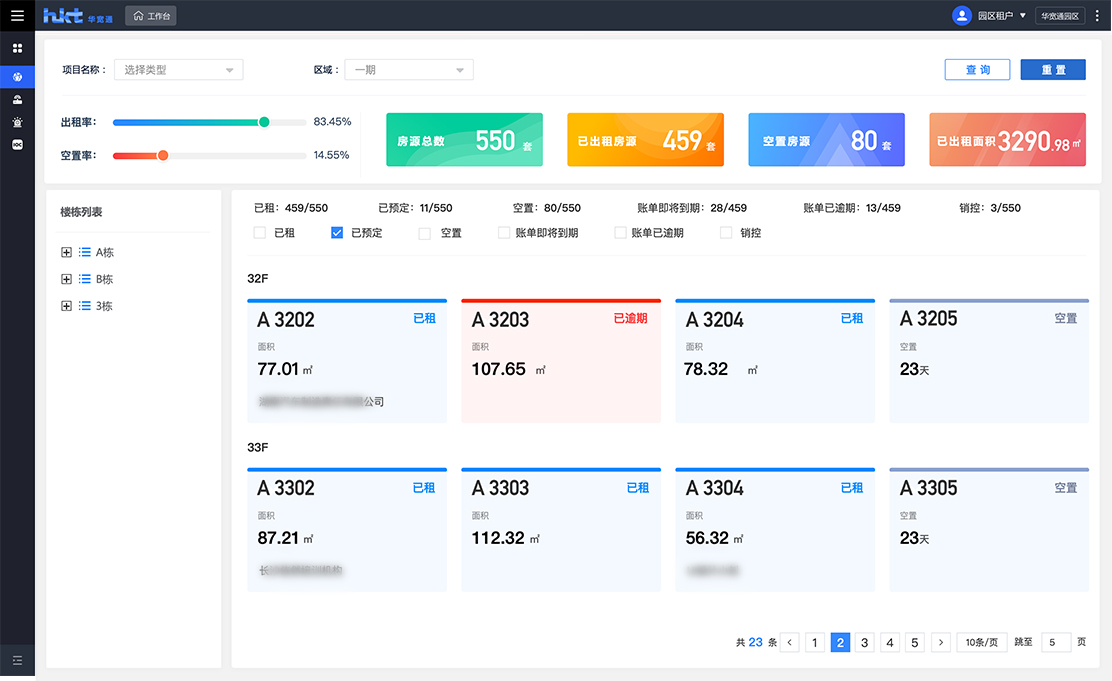Open room card A 3204
The height and width of the screenshot is (681, 1112).
[x=775, y=361]
